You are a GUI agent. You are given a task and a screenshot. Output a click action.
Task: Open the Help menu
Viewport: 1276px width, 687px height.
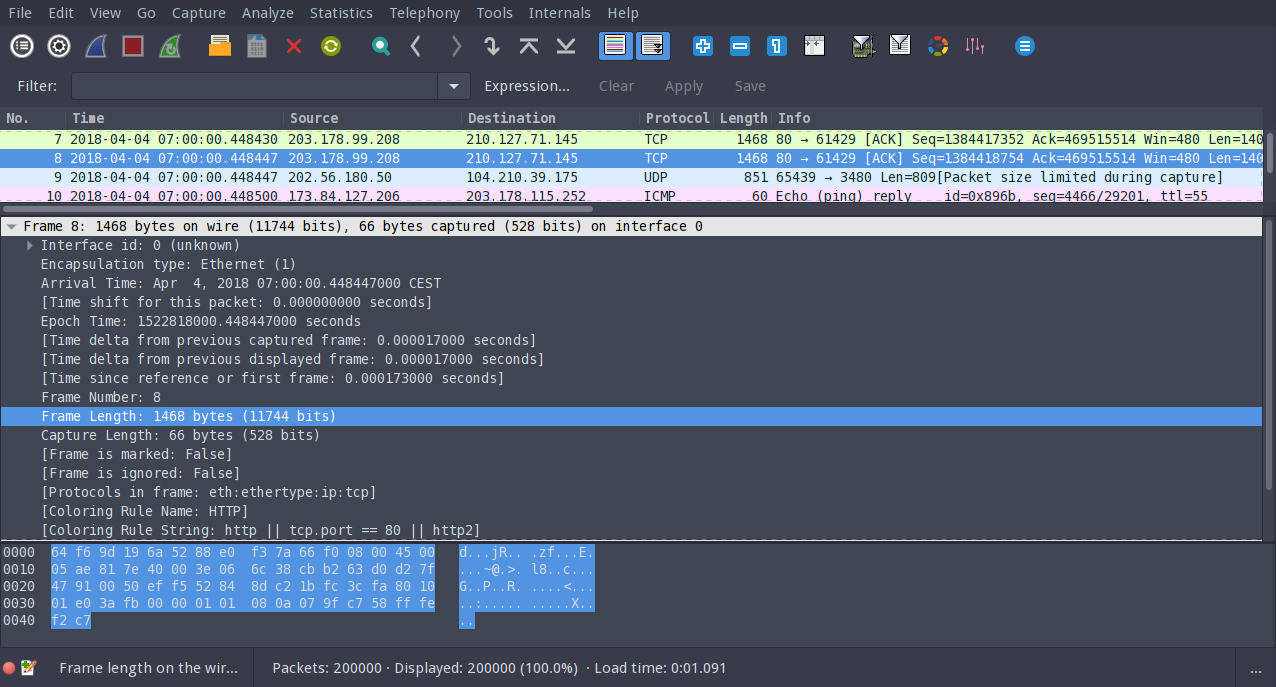[x=623, y=13]
